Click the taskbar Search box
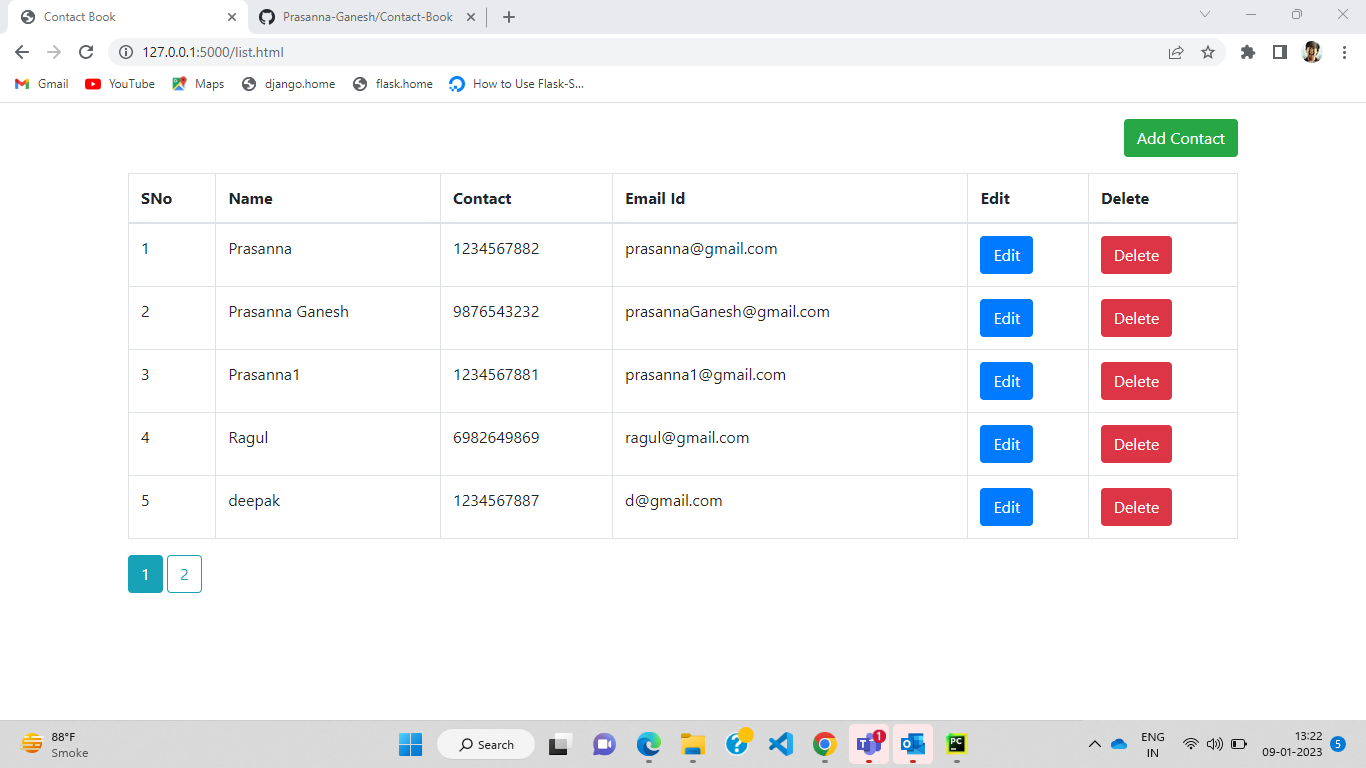This screenshot has width=1366, height=768. click(486, 744)
